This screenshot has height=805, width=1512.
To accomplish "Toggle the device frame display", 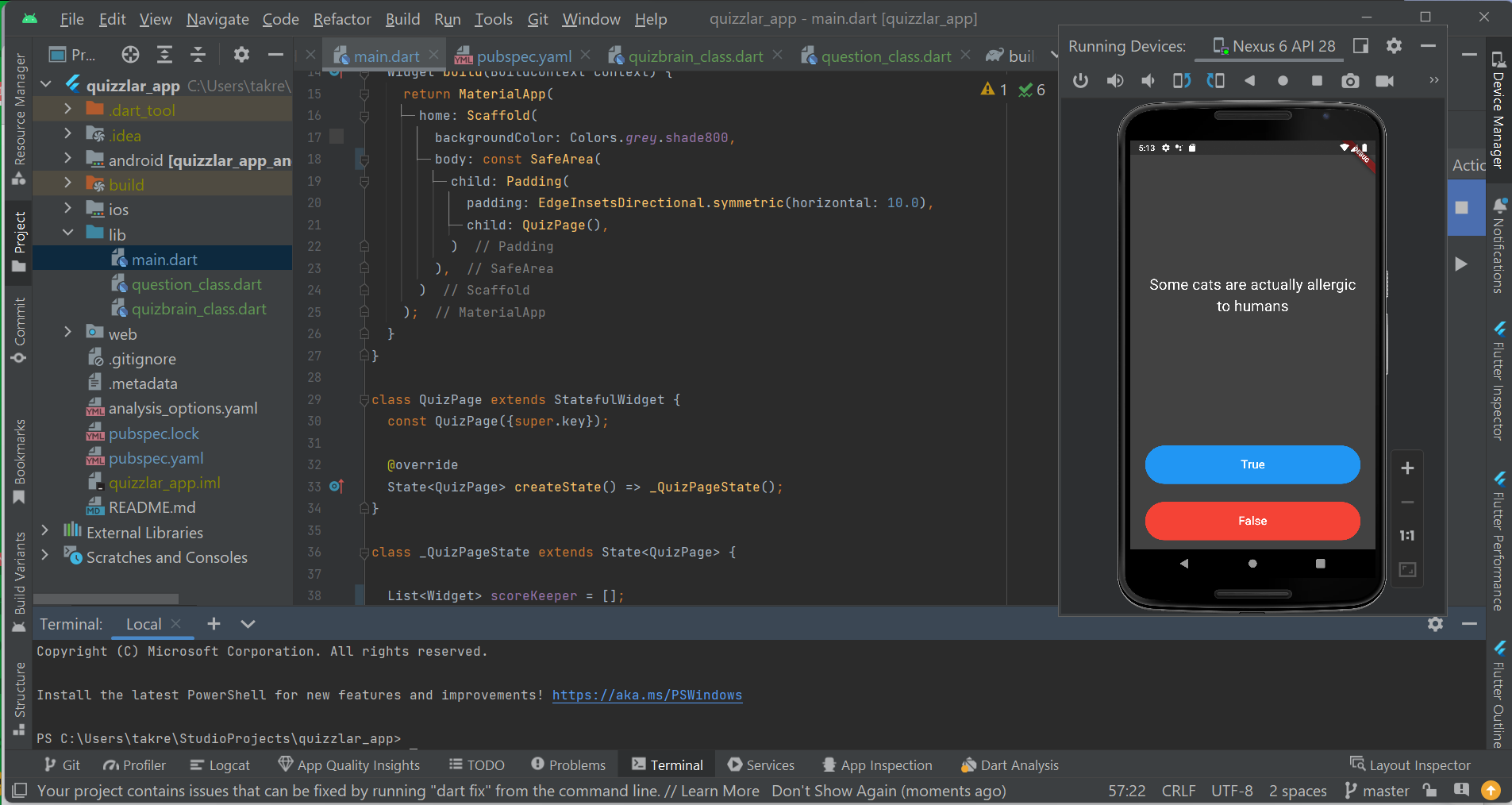I will (1360, 46).
